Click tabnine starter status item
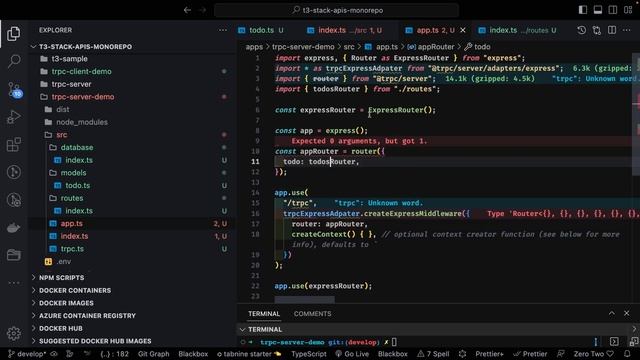Image resolution: width=640 pixels, height=360 pixels. tap(249, 354)
